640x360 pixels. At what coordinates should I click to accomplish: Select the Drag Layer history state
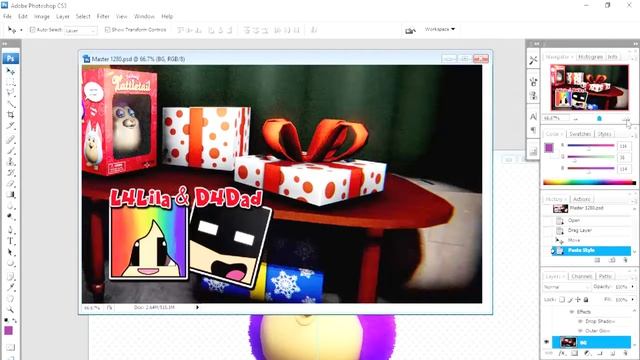[x=580, y=230]
